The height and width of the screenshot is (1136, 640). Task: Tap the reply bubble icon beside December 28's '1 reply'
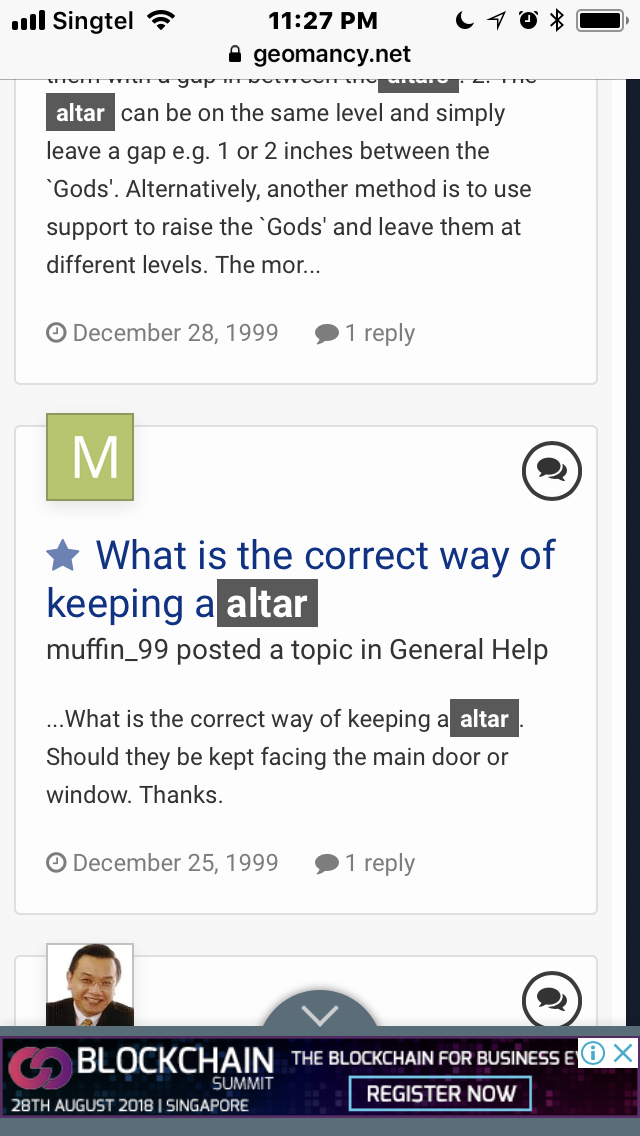326,334
